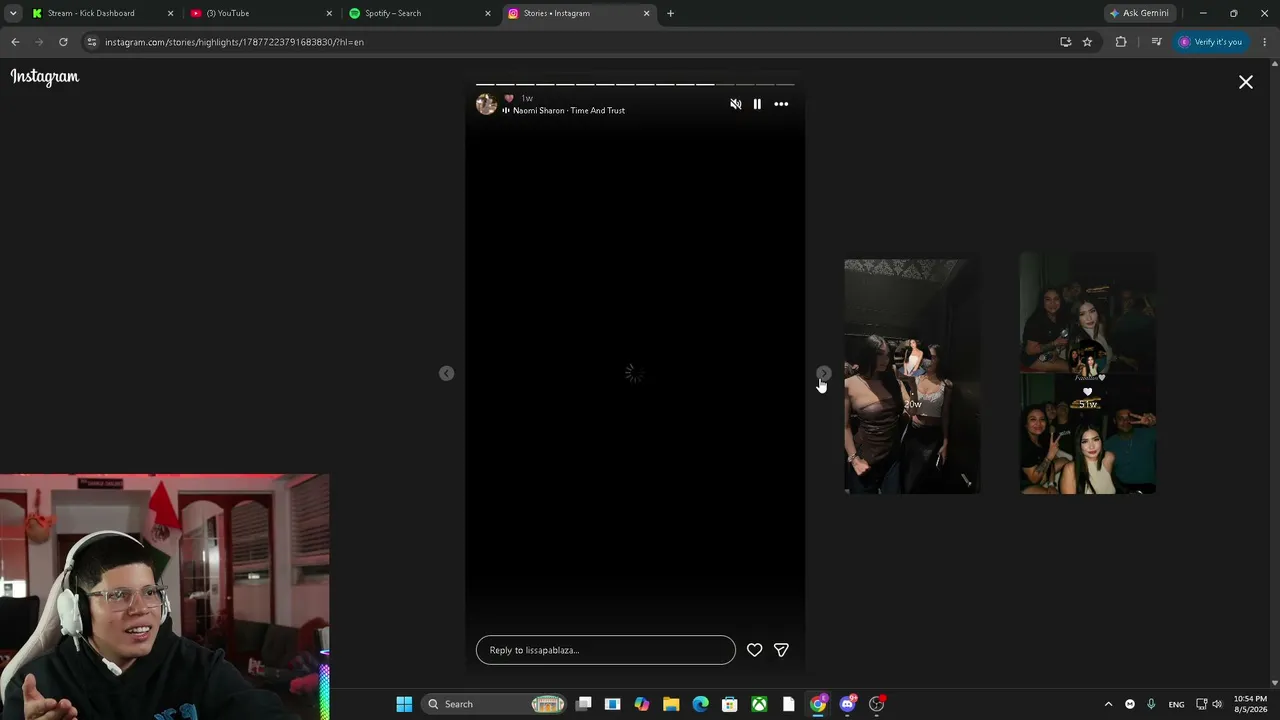Click the Instagram logo
Screen dimensions: 1280x720
tap(45, 77)
